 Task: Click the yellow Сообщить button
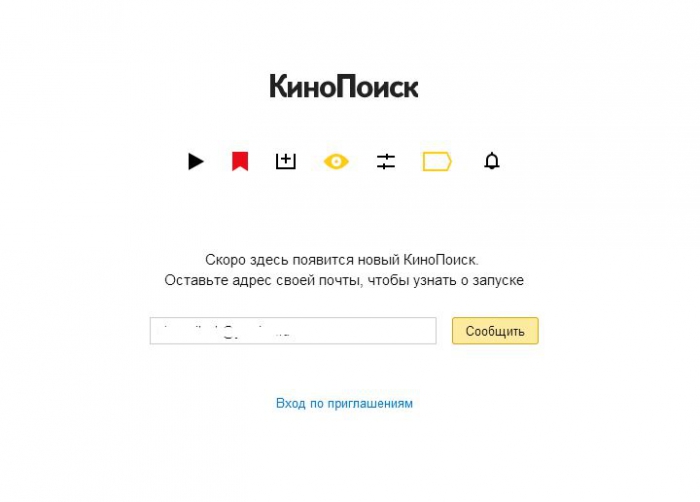point(495,331)
